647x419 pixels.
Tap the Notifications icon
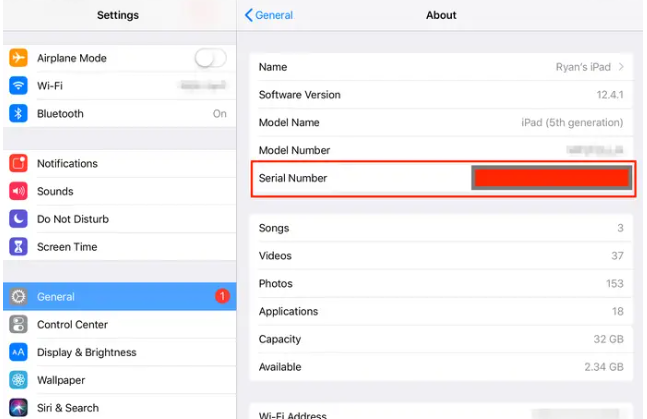pos(18,163)
